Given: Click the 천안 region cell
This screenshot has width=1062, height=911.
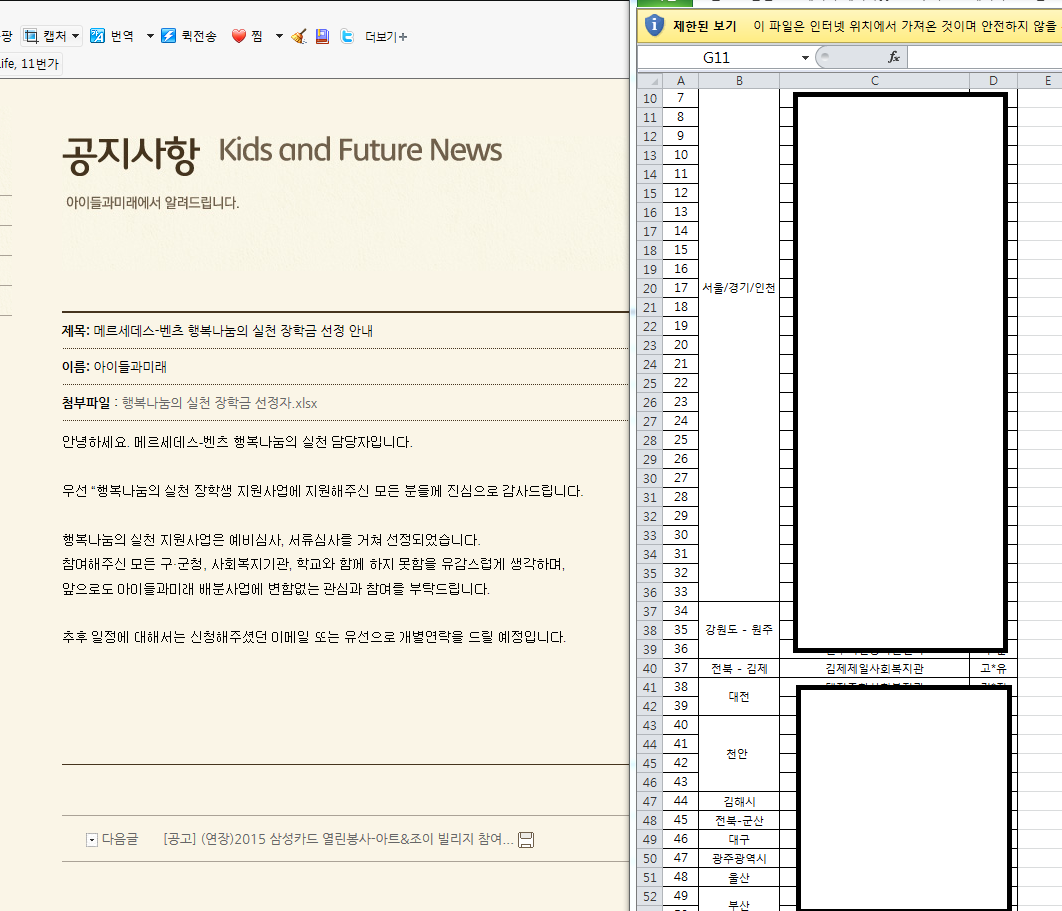Looking at the screenshot, I should tap(739, 754).
